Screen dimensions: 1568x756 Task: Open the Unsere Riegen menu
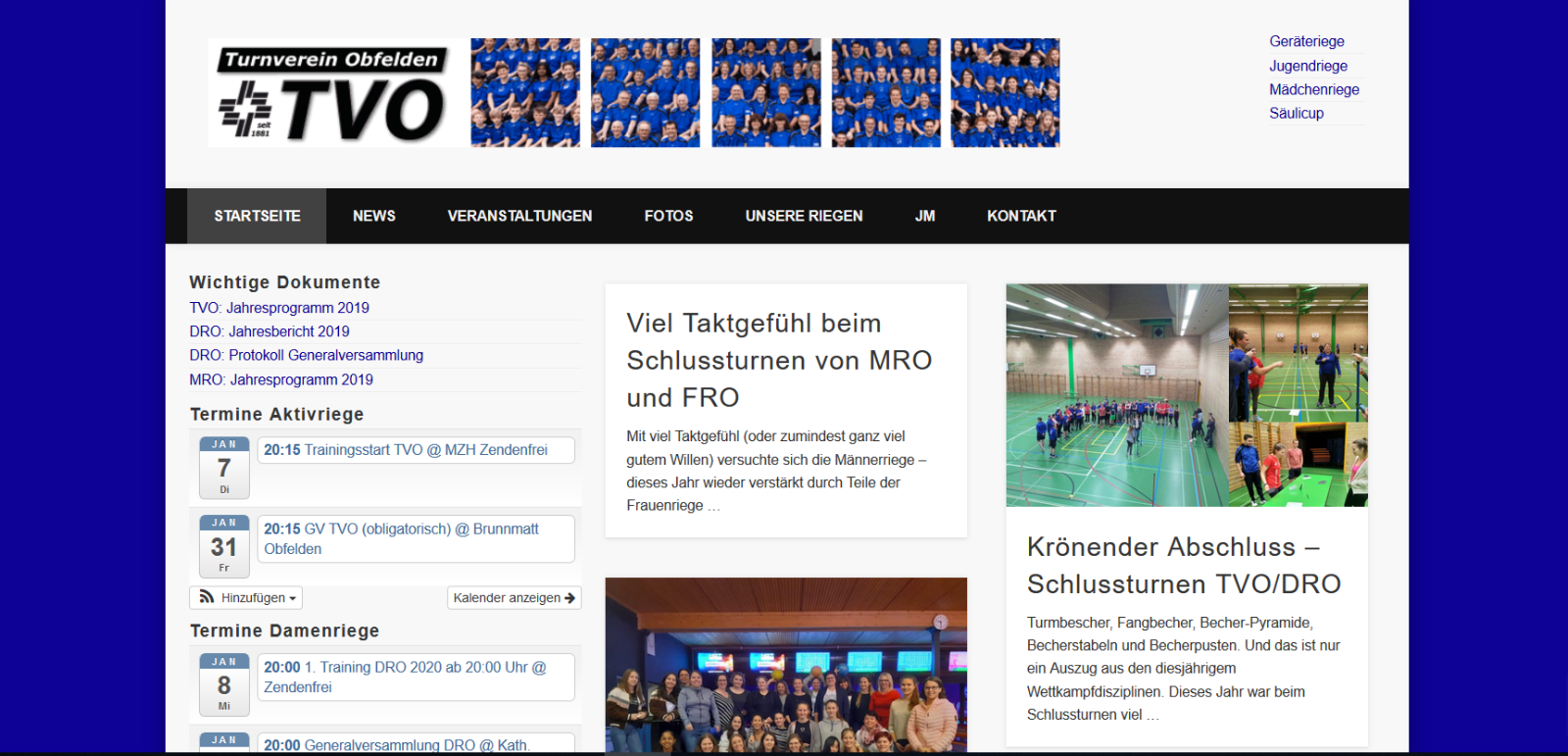(804, 216)
